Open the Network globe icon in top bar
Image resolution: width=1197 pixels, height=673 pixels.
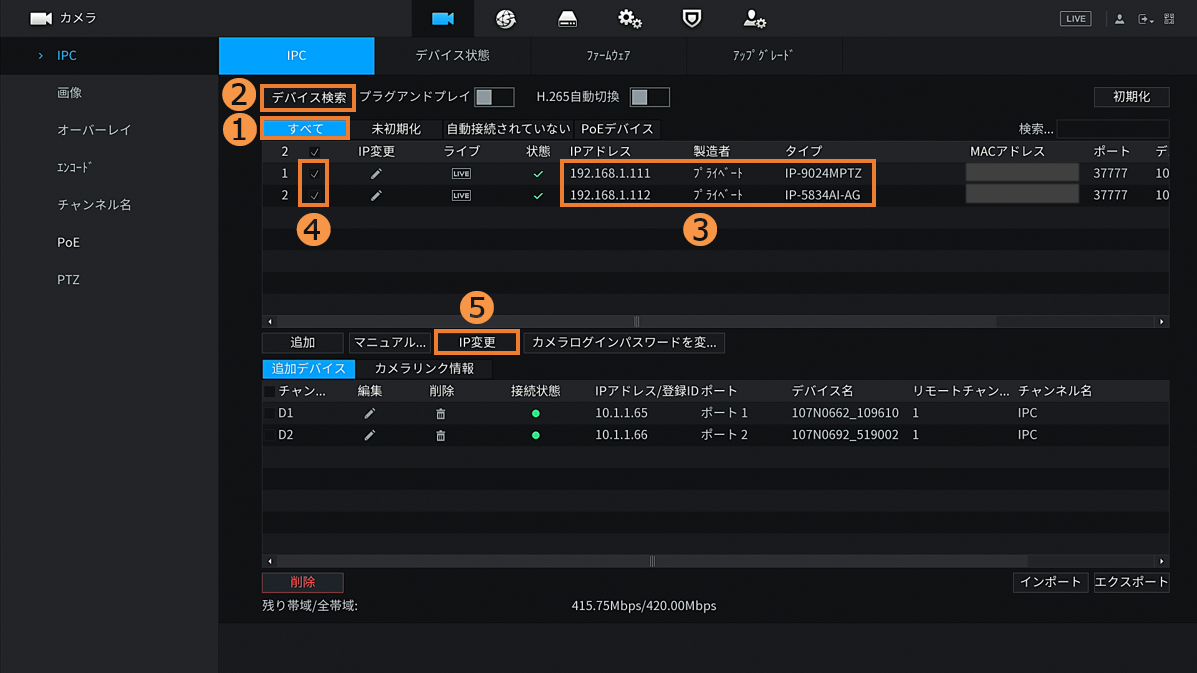click(x=505, y=19)
